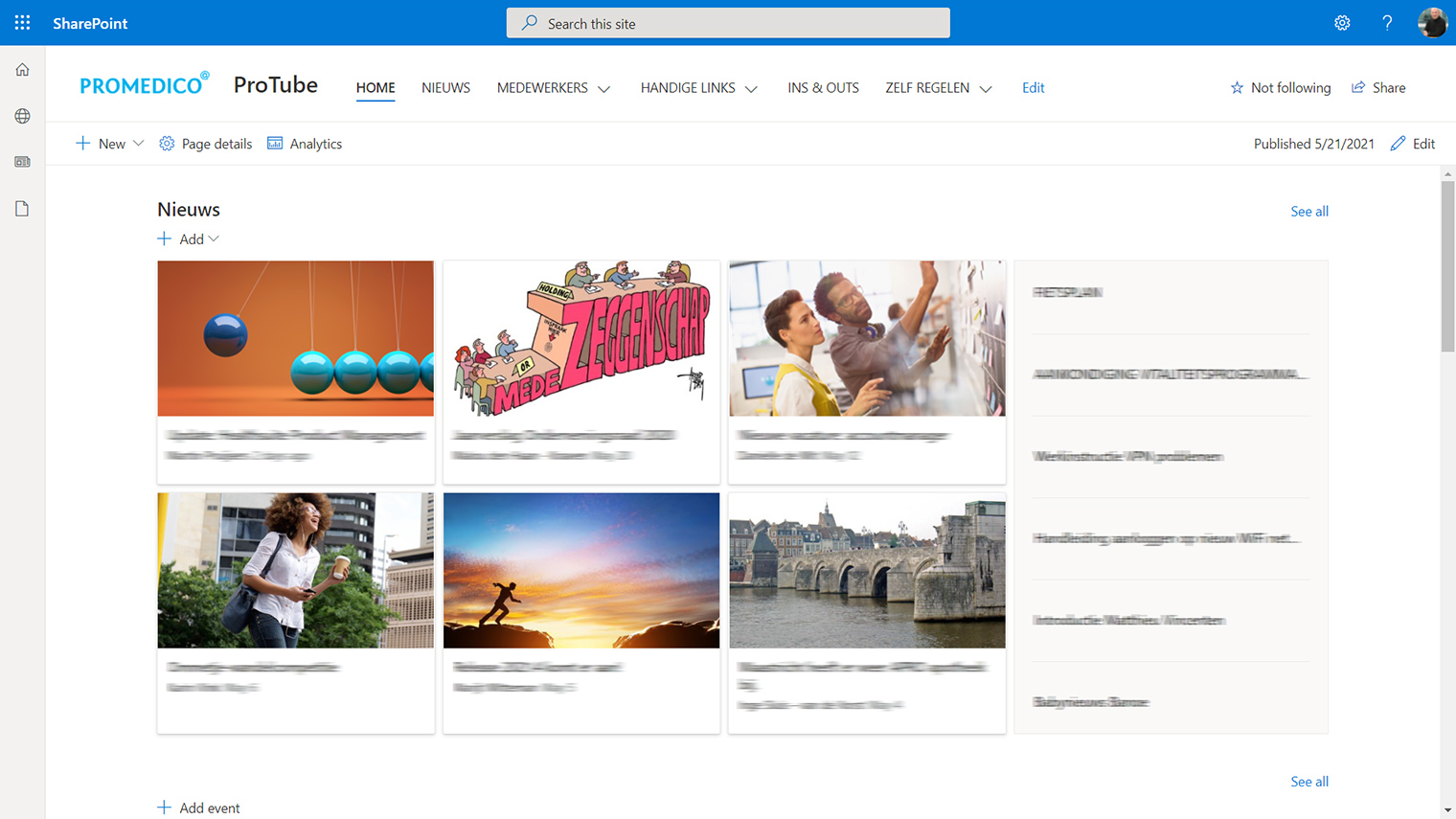Open the Newton's cradle news thumbnail
The image size is (1456, 819).
(x=295, y=338)
